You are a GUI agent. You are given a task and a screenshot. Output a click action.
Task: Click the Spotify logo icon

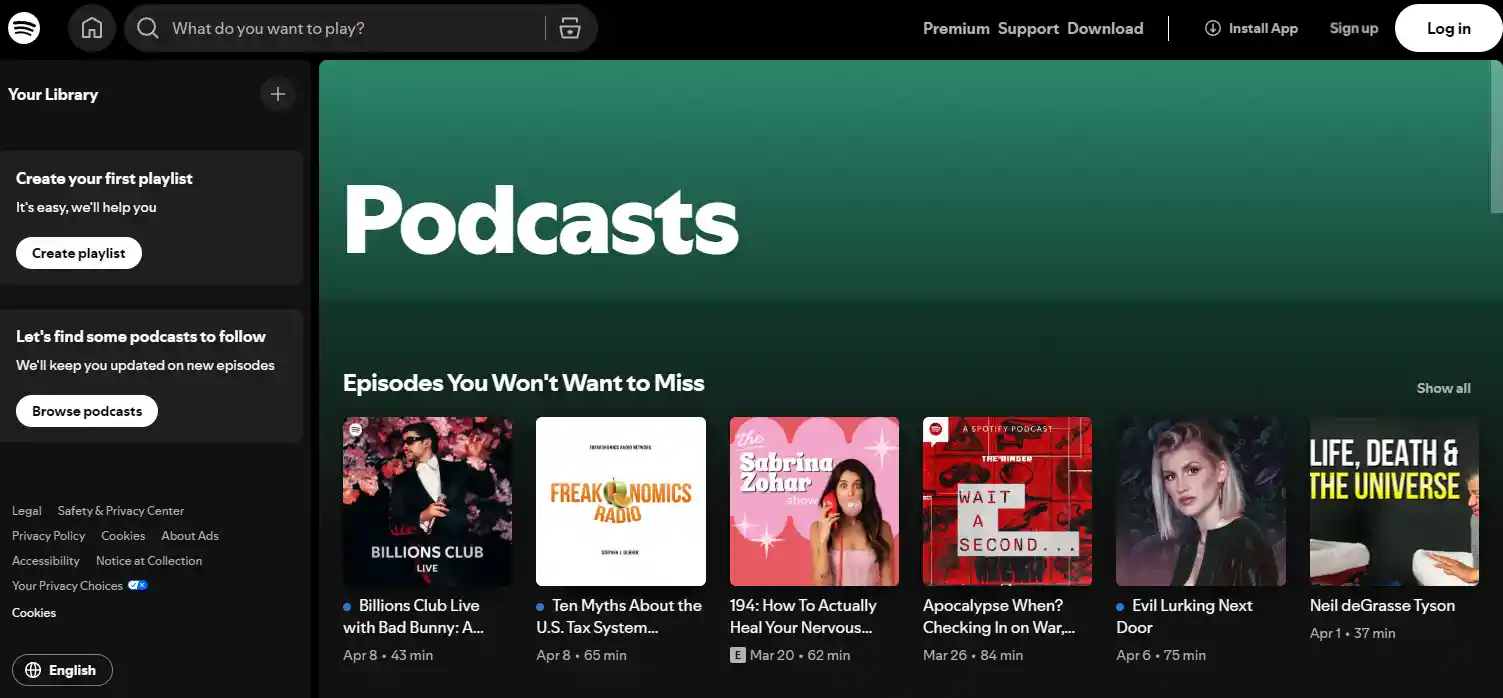click(23, 27)
